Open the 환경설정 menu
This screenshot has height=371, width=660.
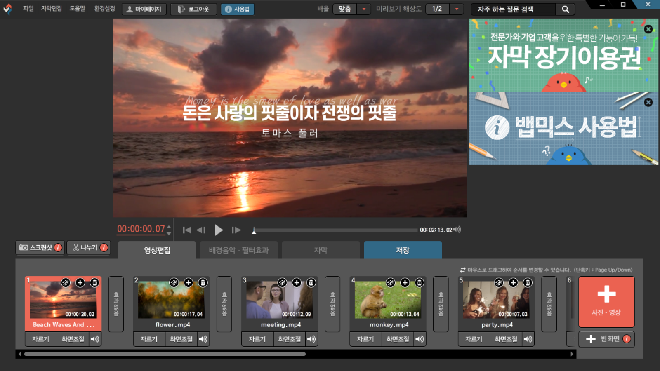coord(104,9)
